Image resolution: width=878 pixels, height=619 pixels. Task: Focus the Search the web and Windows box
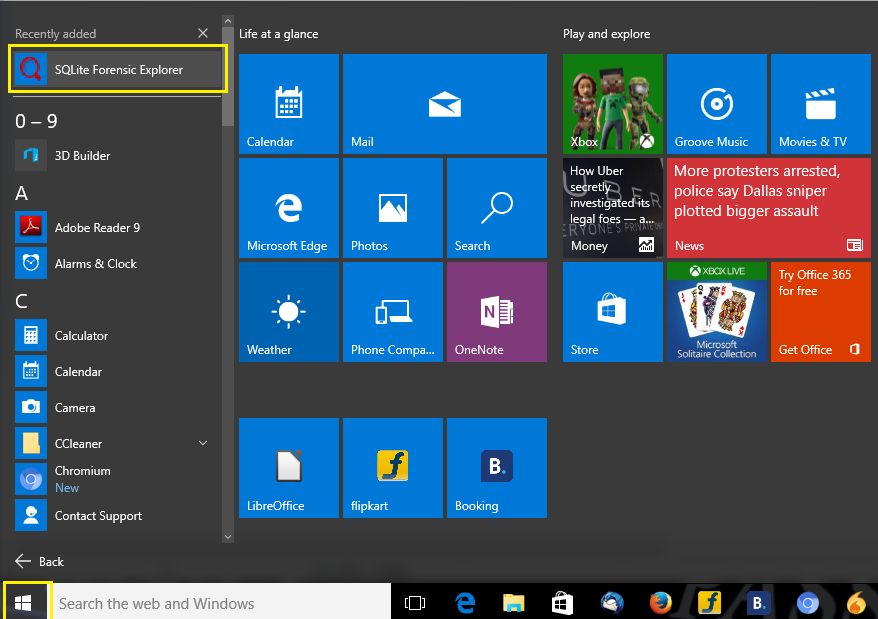pyautogui.click(x=222, y=603)
